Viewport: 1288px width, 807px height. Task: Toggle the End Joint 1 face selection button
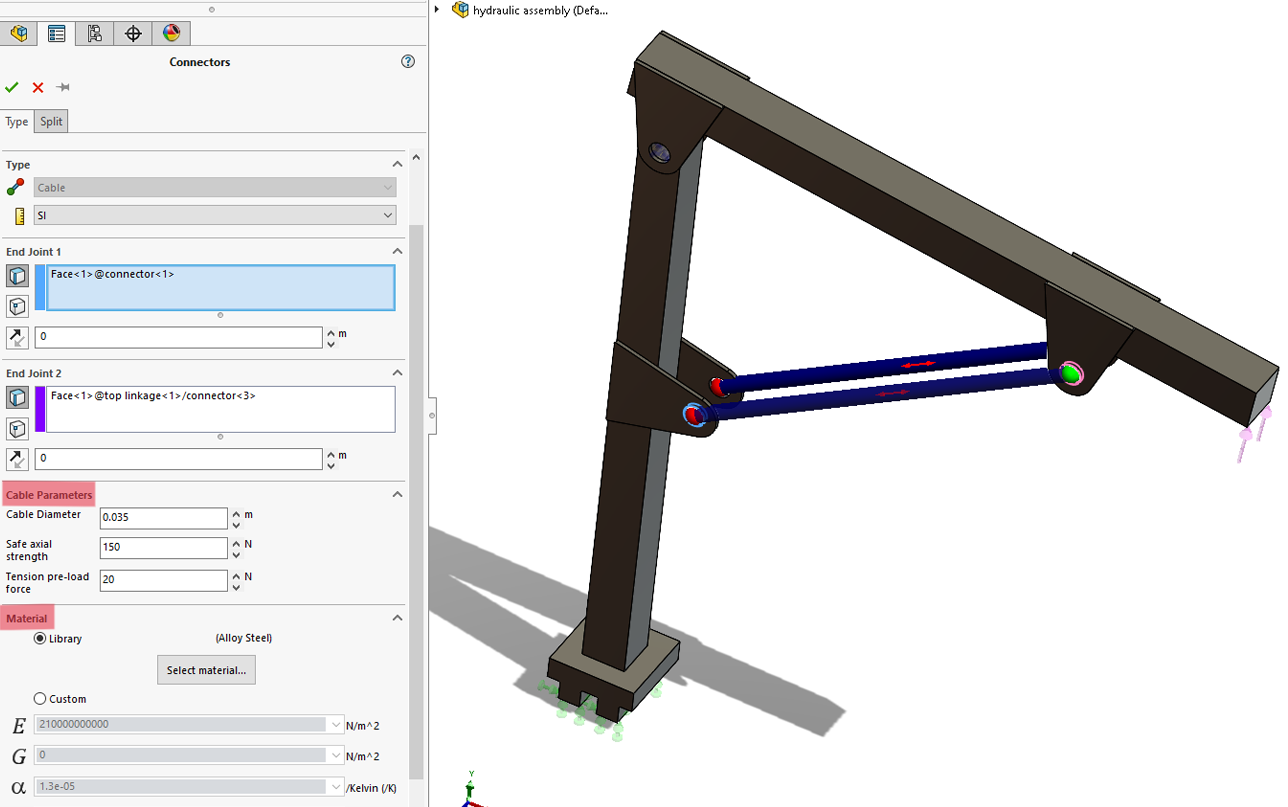coord(17,276)
